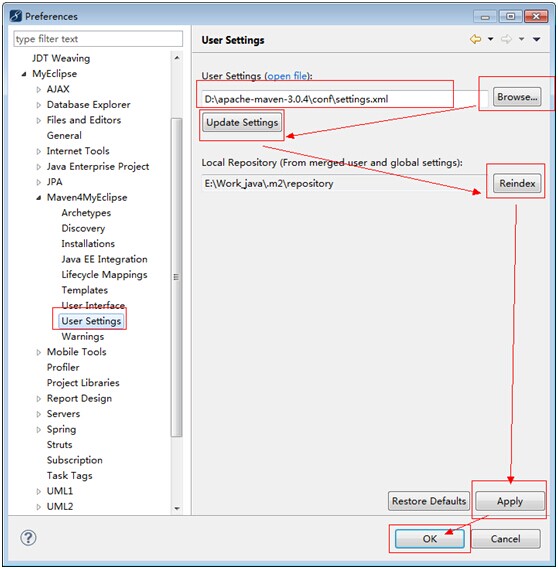This screenshot has height=569, width=558.
Task: Expand the JPA tree node
Action: coord(39,182)
